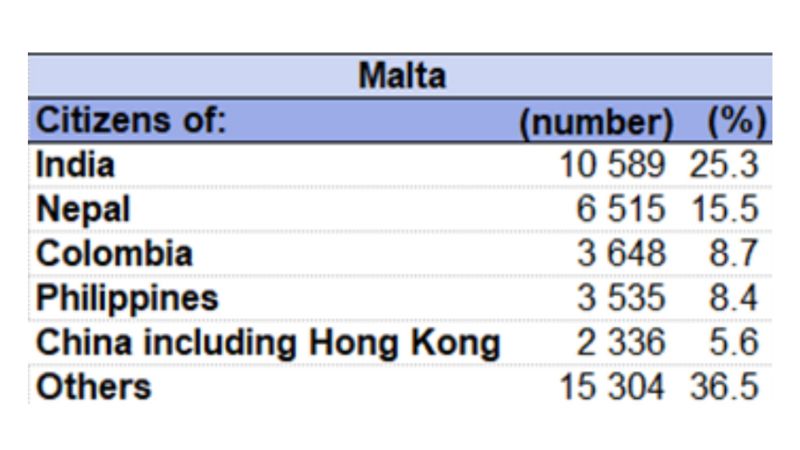800x450 pixels.
Task: Select the Others row label
Action: [x=93, y=387]
